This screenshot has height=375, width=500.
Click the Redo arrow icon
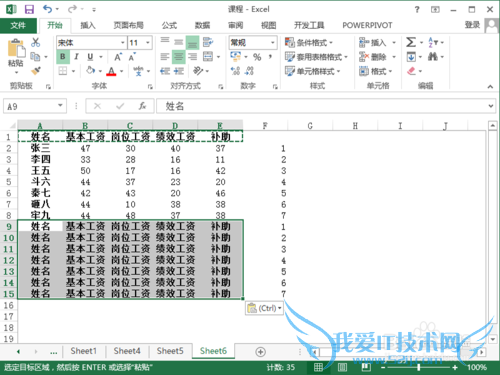tap(72, 9)
